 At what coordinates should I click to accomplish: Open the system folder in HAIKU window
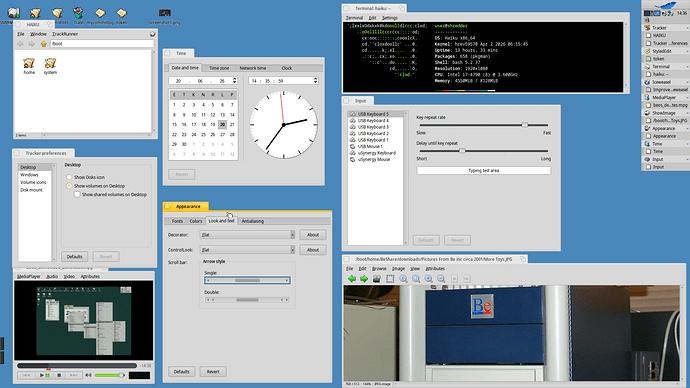(x=50, y=66)
